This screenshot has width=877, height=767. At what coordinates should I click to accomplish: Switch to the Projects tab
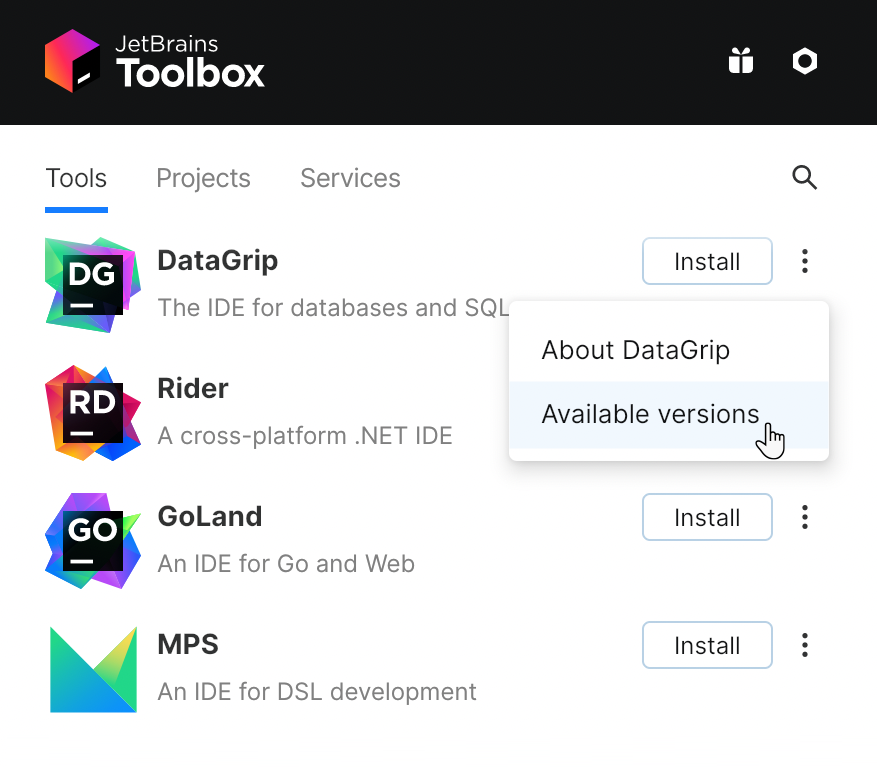[203, 178]
